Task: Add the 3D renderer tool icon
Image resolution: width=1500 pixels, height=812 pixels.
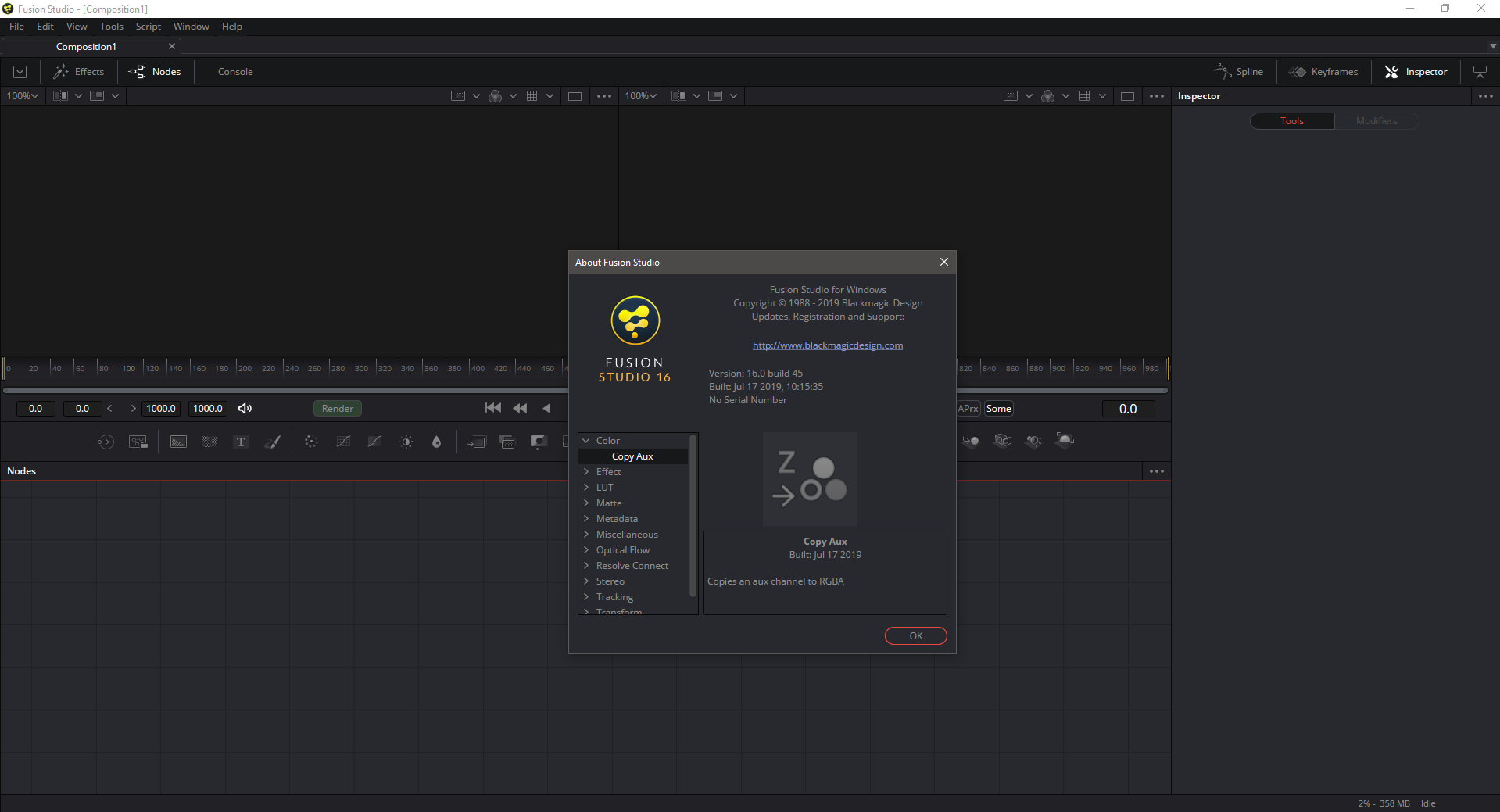Action: [x=1065, y=441]
